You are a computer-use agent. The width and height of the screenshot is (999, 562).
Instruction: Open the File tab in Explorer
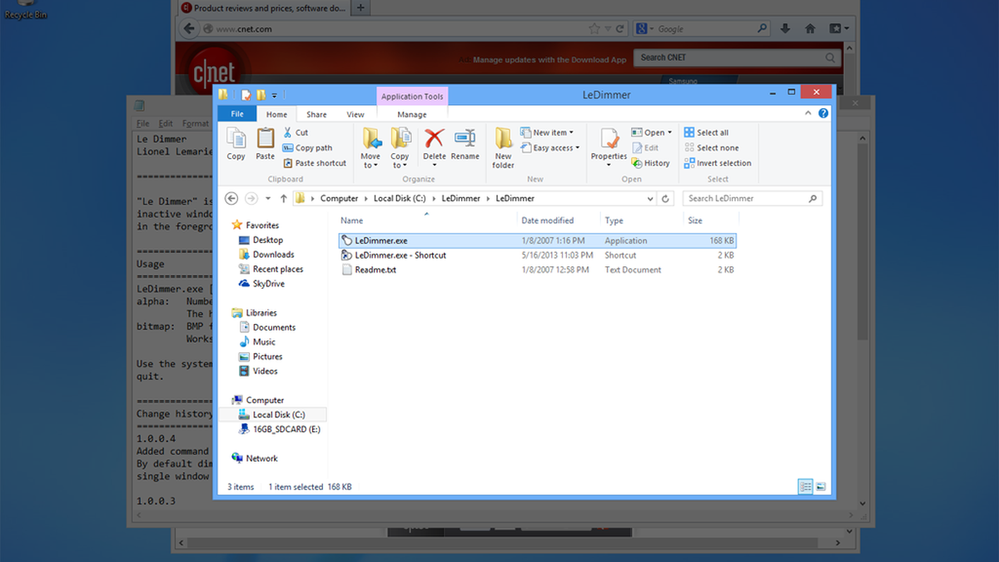(237, 114)
